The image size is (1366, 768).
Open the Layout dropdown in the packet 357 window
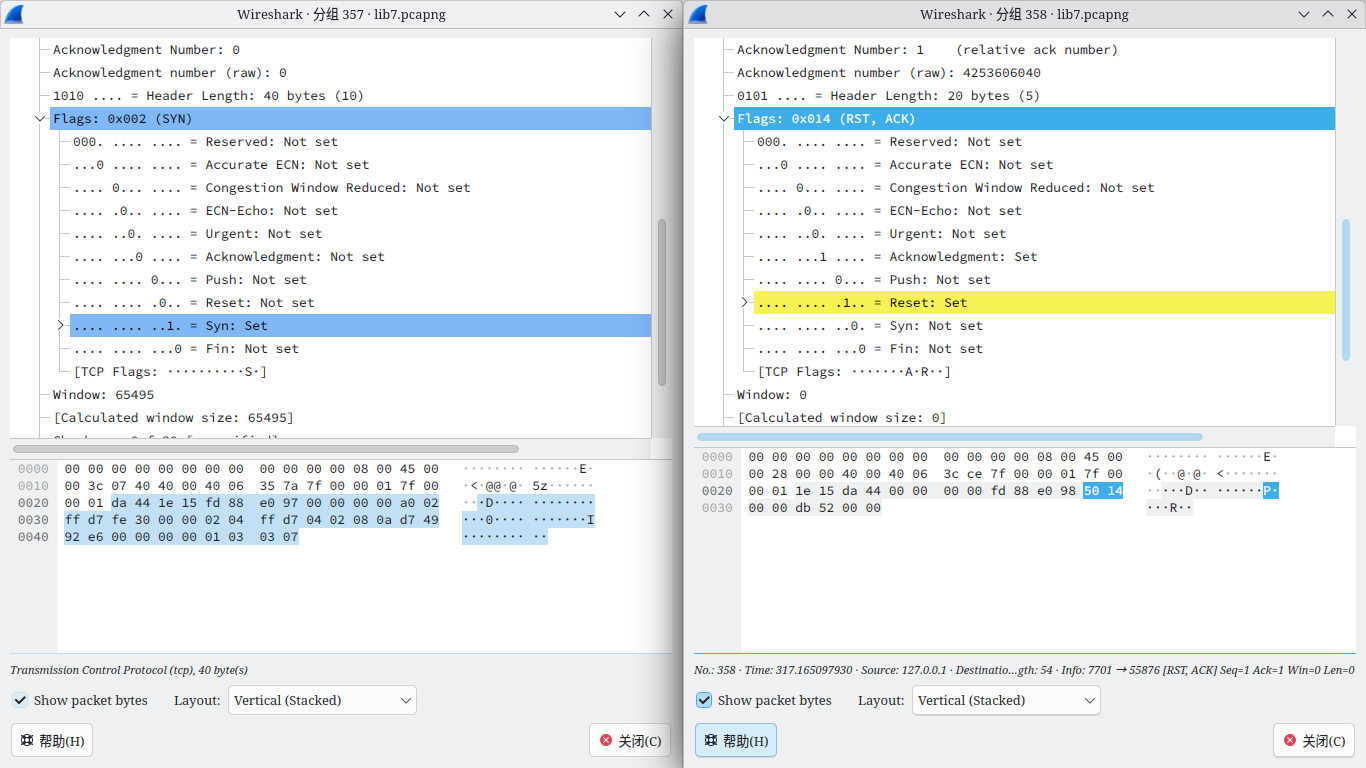tap(322, 700)
